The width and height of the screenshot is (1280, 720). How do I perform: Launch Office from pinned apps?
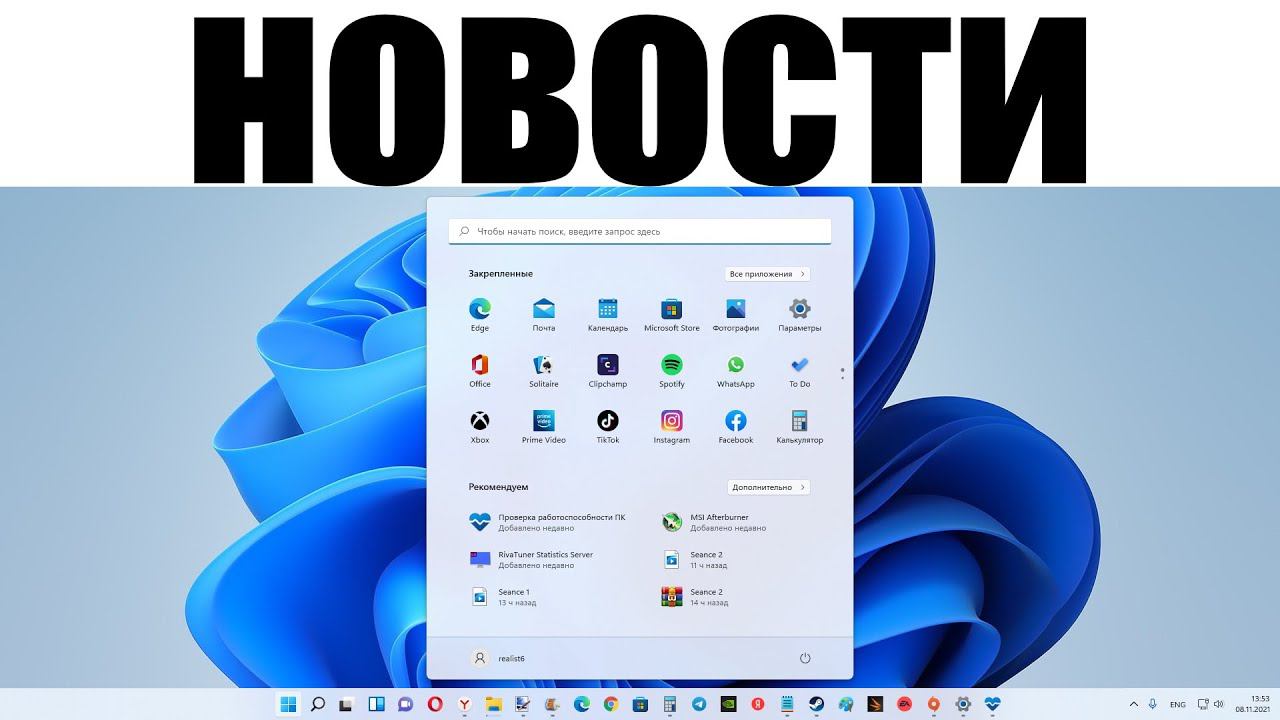[x=480, y=370]
